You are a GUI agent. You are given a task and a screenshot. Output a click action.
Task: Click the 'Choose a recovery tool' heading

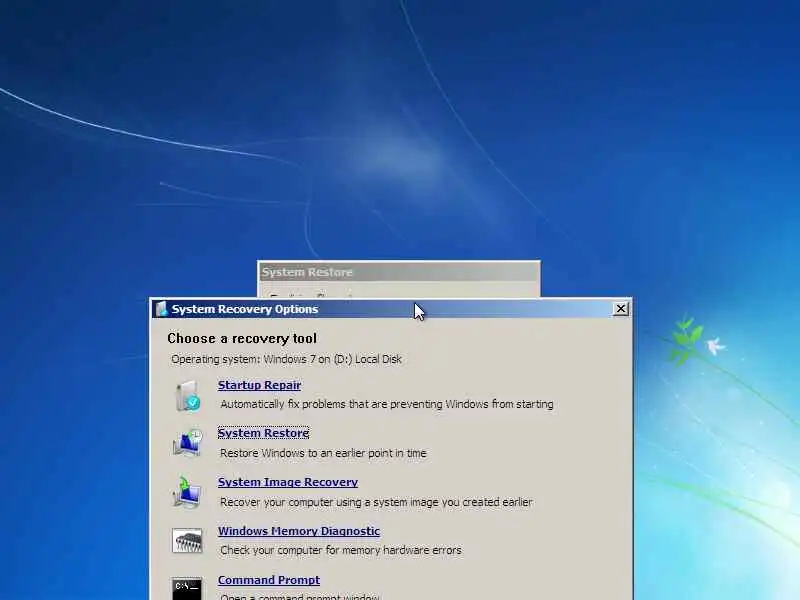(242, 339)
